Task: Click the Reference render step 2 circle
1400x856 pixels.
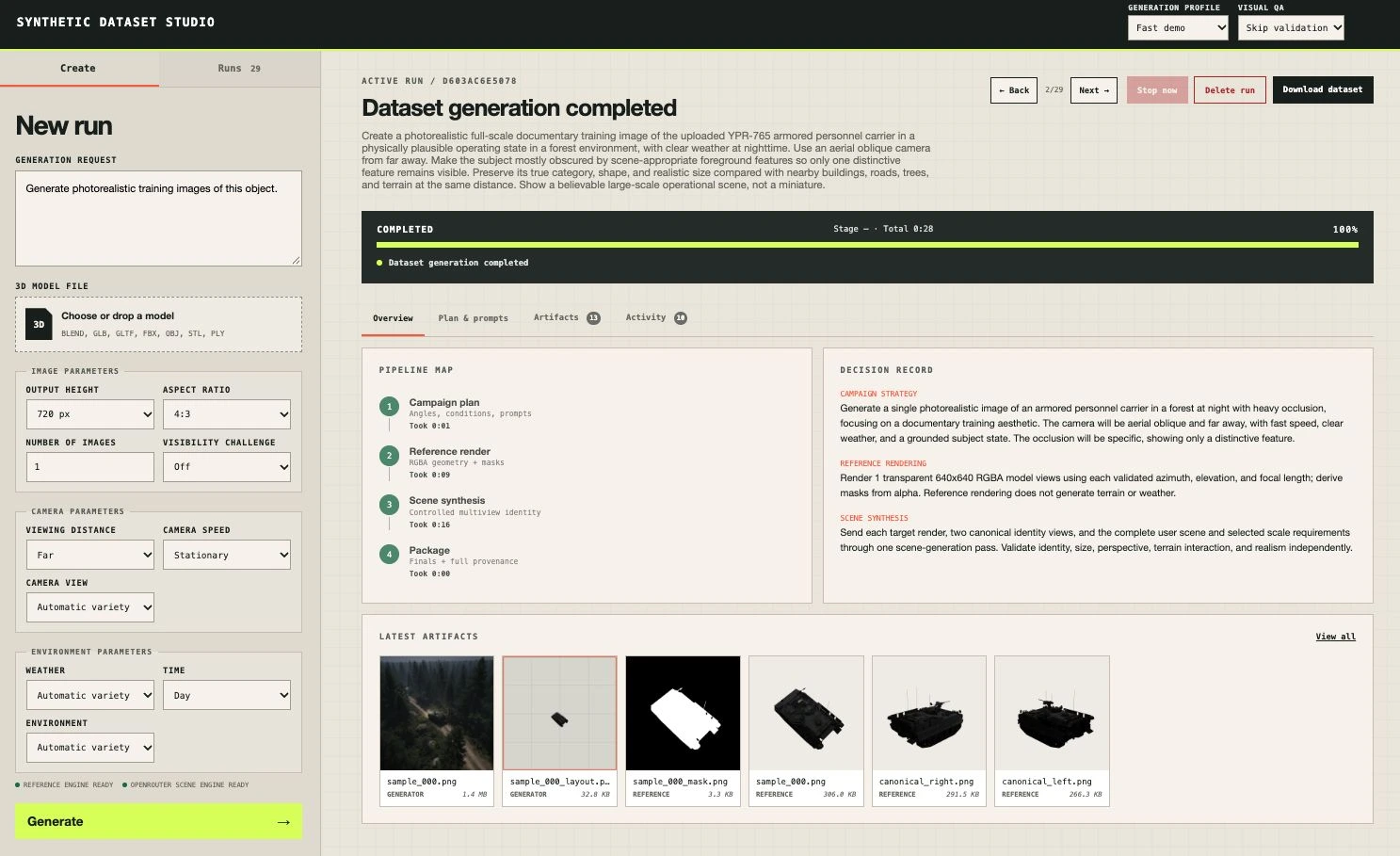Action: click(x=389, y=456)
